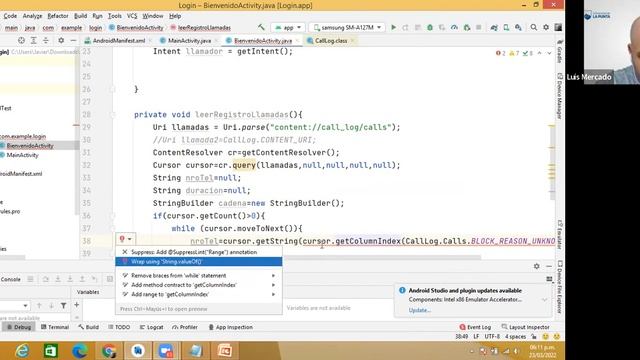The width and height of the screenshot is (640, 360).
Task: Click Sync Project with Gradle icon
Action: [494, 27]
